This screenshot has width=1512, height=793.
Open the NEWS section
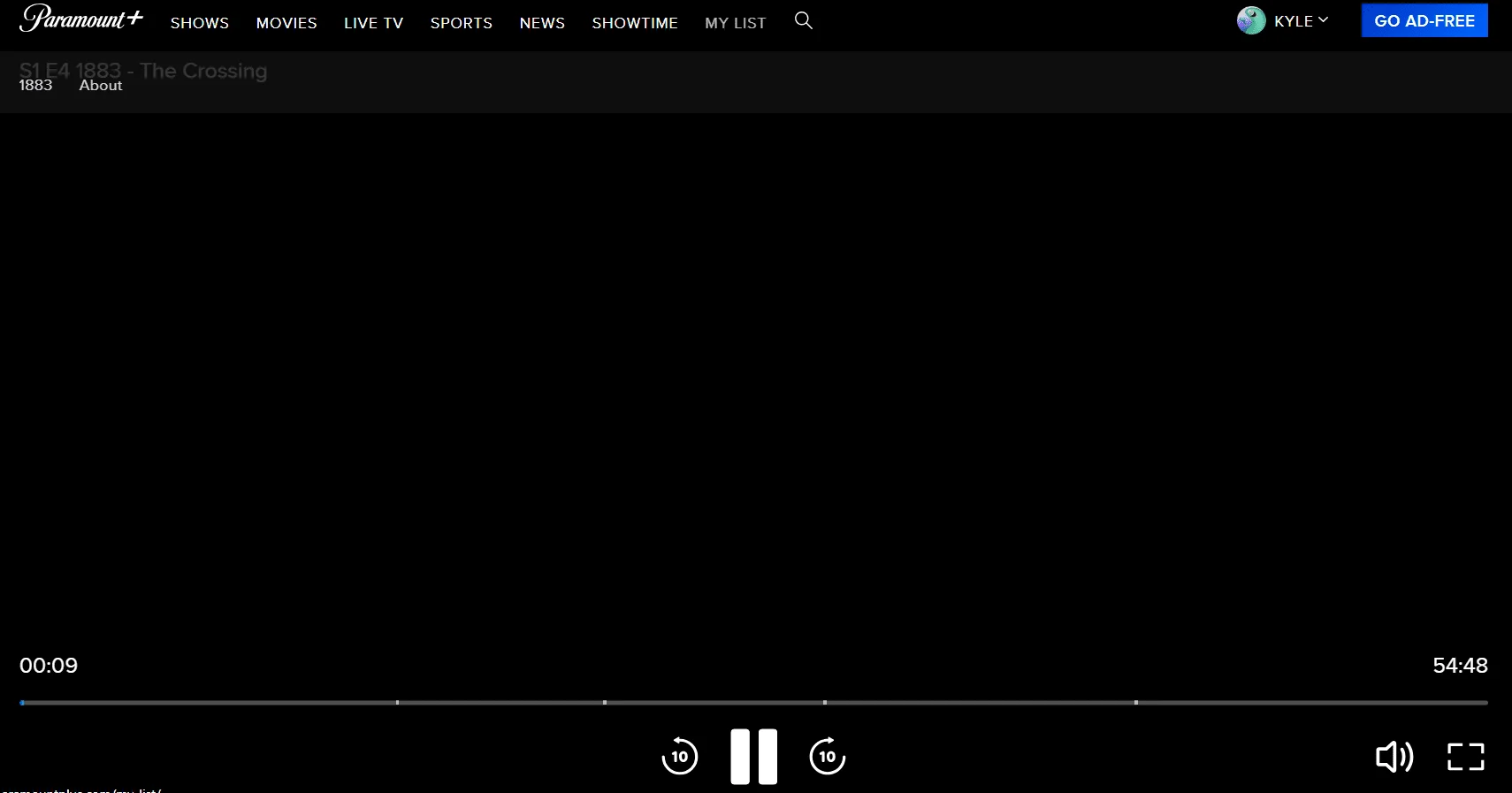point(542,23)
